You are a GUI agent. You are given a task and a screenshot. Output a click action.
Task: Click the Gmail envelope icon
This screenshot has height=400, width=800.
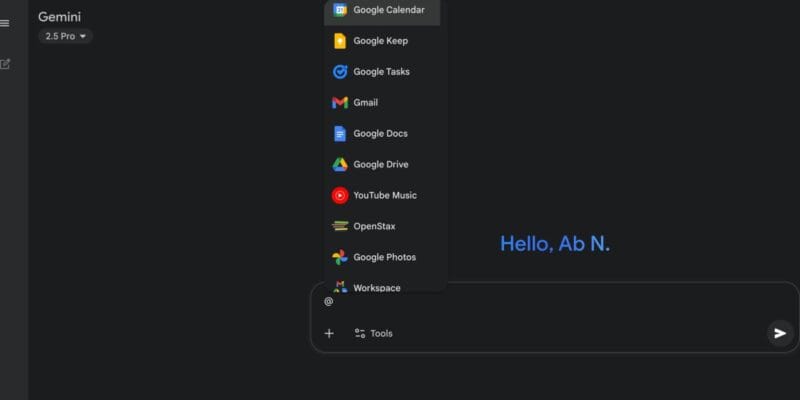[x=340, y=103]
